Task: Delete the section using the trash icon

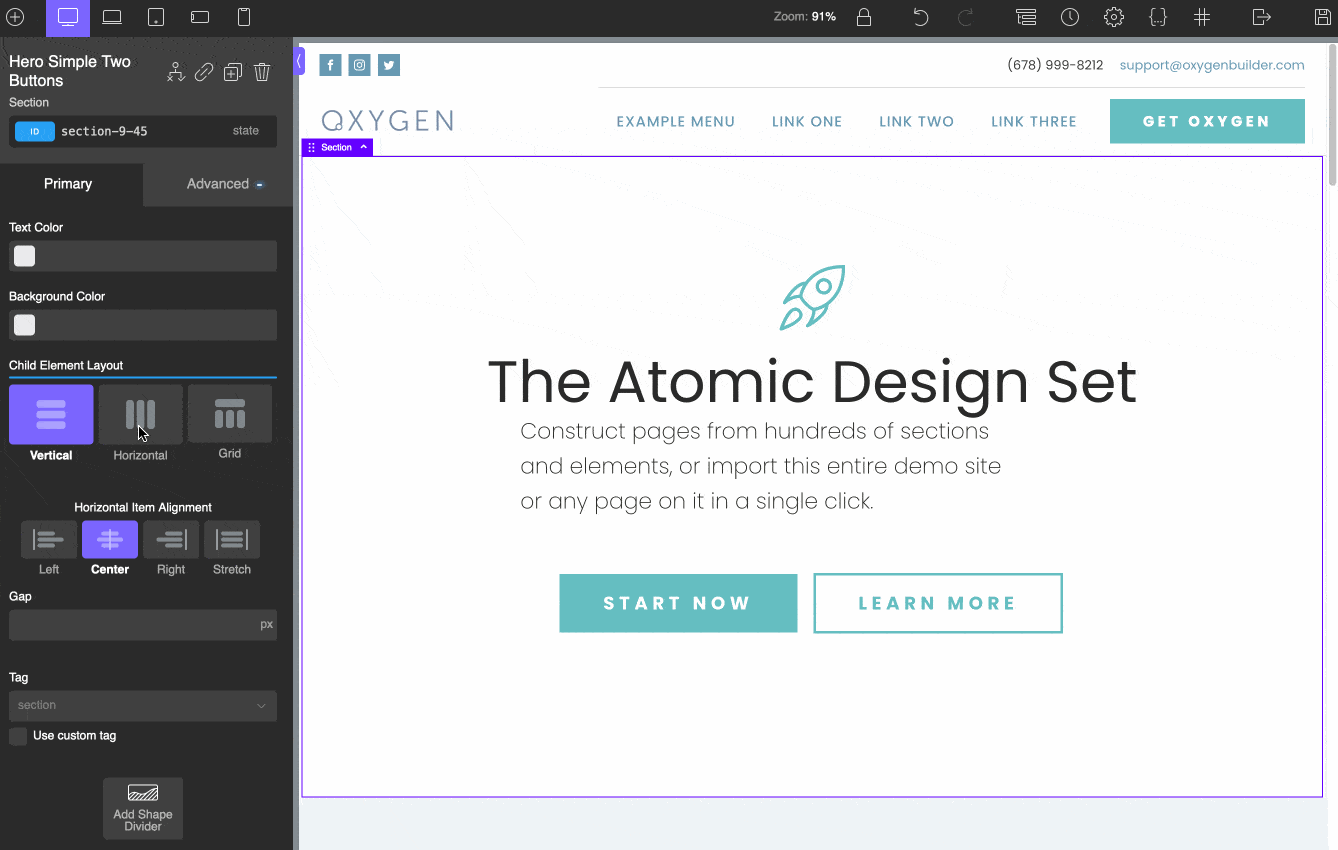Action: click(x=261, y=71)
